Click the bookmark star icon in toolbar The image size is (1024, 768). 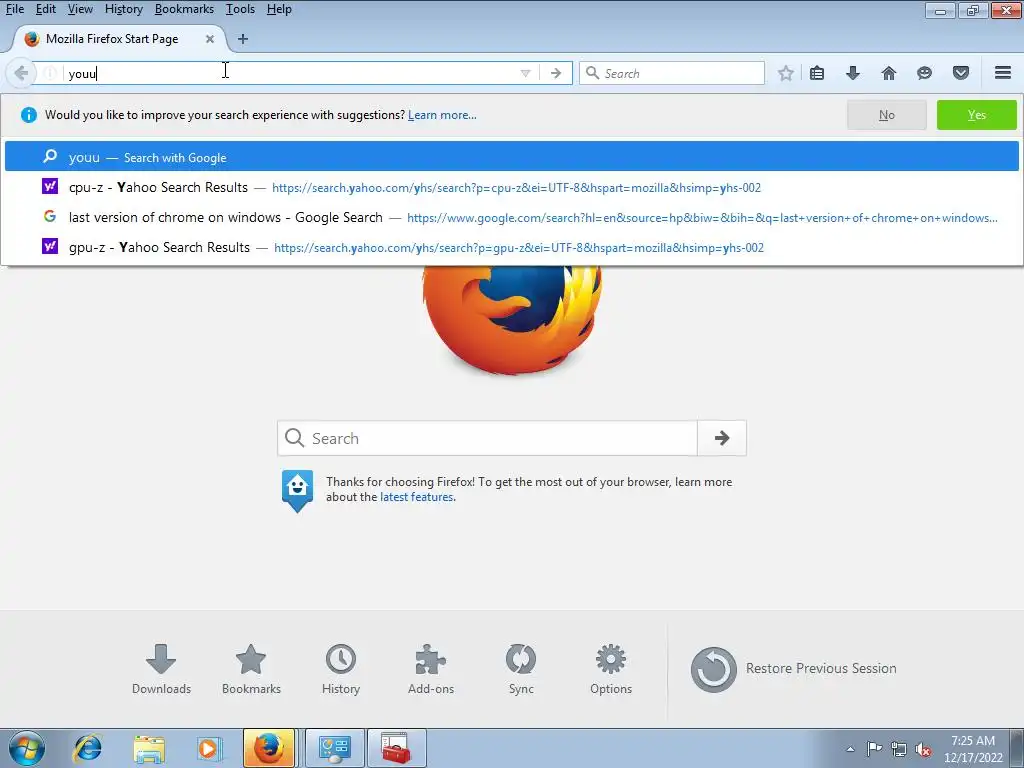pyautogui.click(x=786, y=73)
